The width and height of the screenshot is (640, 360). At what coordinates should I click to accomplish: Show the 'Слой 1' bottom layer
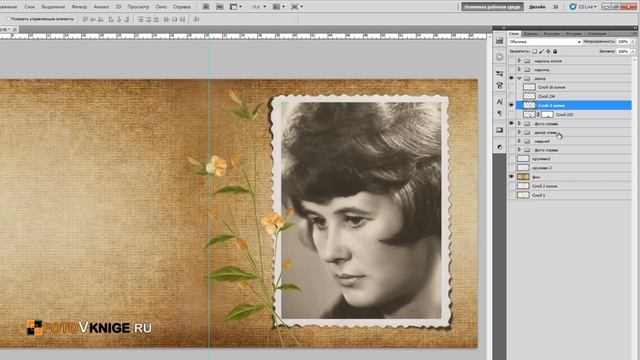coord(511,195)
